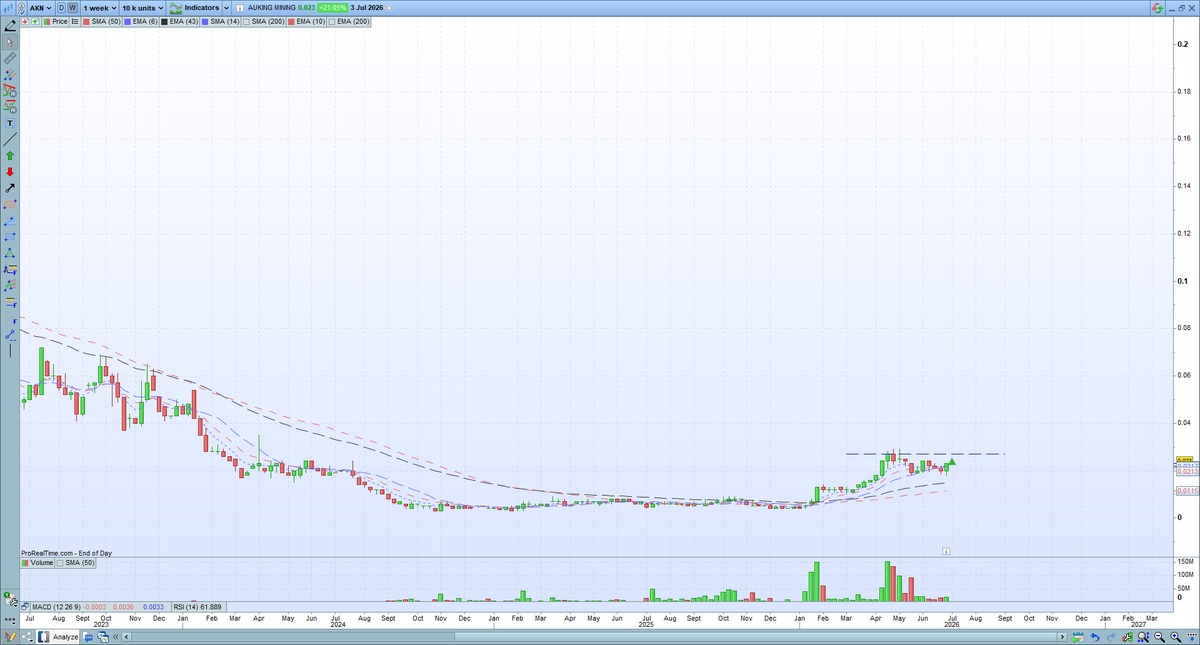
Task: Toggle SMA (14) indicator visibility
Action: pyautogui.click(x=220, y=21)
